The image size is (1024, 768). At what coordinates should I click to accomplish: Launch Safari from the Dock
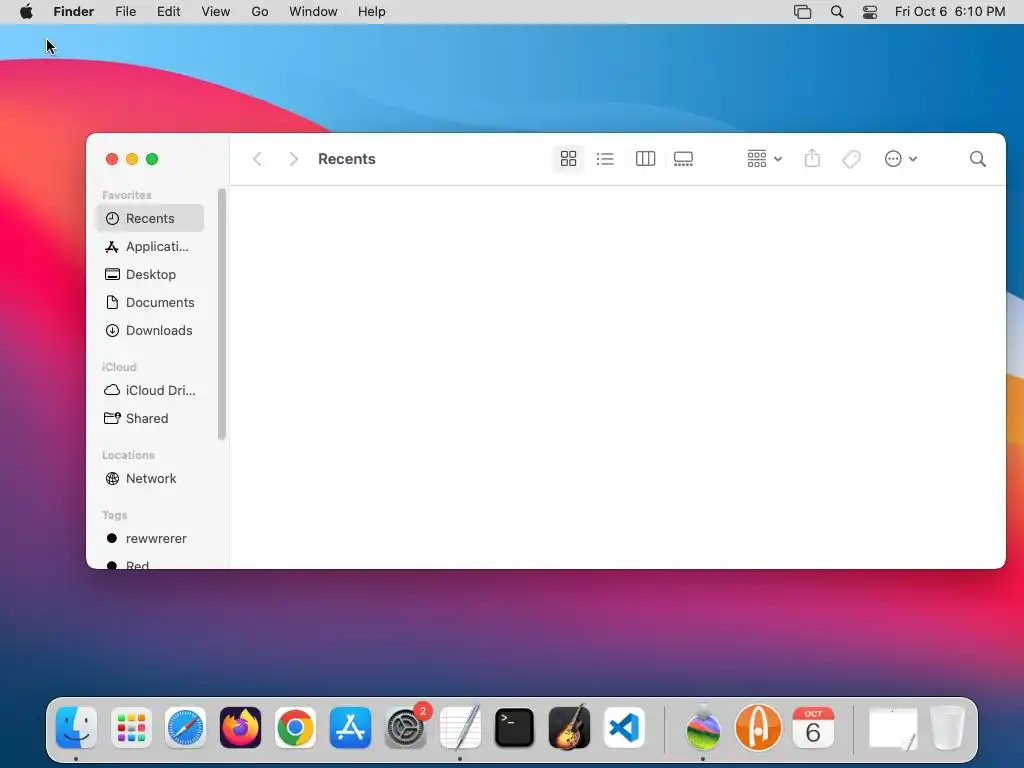coord(185,728)
